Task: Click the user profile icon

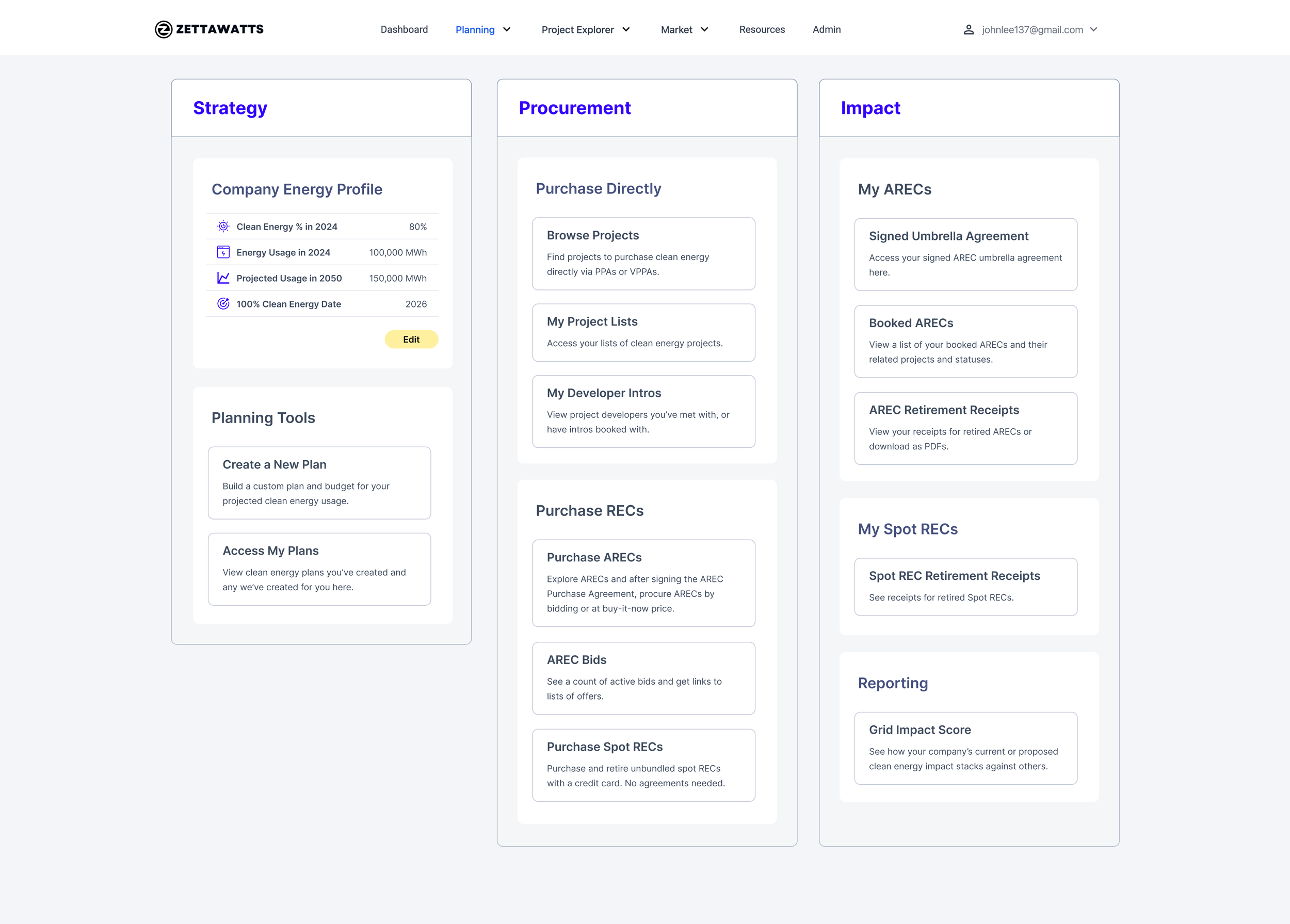Action: point(968,29)
